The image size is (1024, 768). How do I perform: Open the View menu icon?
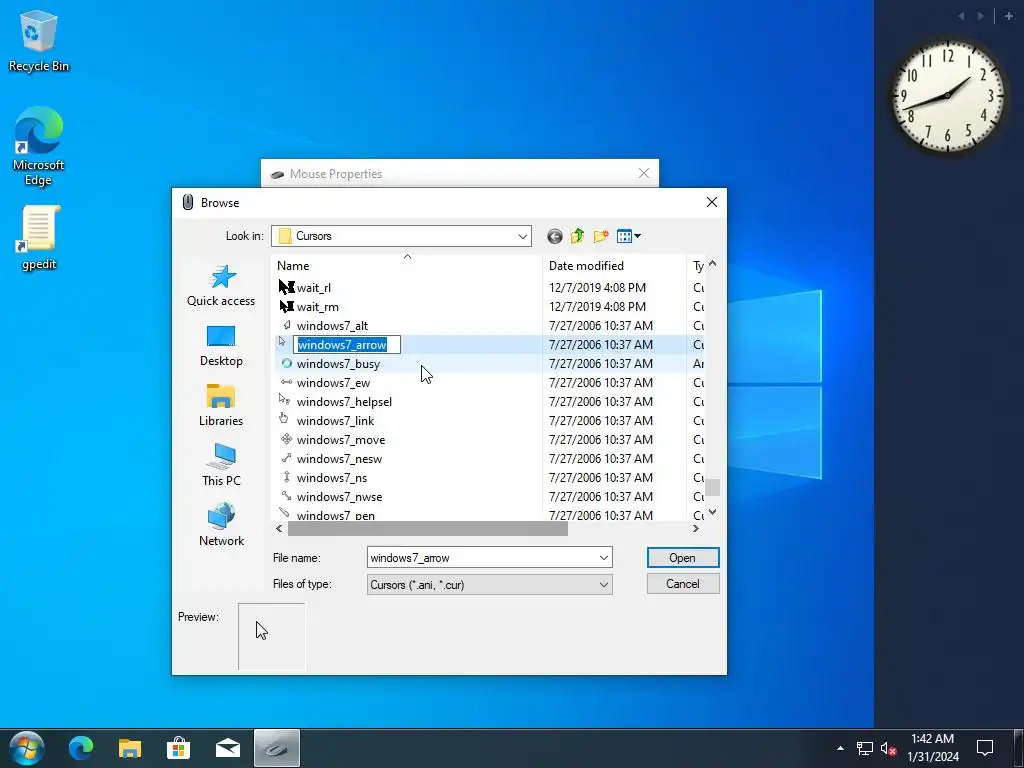coord(628,236)
